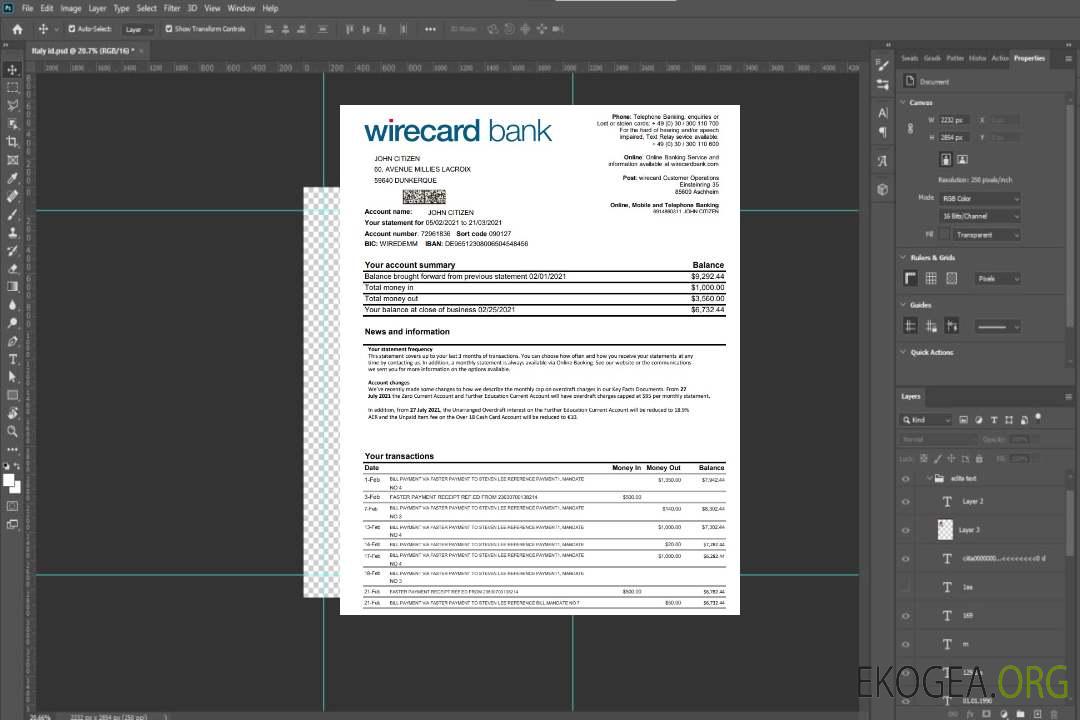Open the Paragraph panel icon
Viewport: 1080px width, 720px height.
click(882, 132)
